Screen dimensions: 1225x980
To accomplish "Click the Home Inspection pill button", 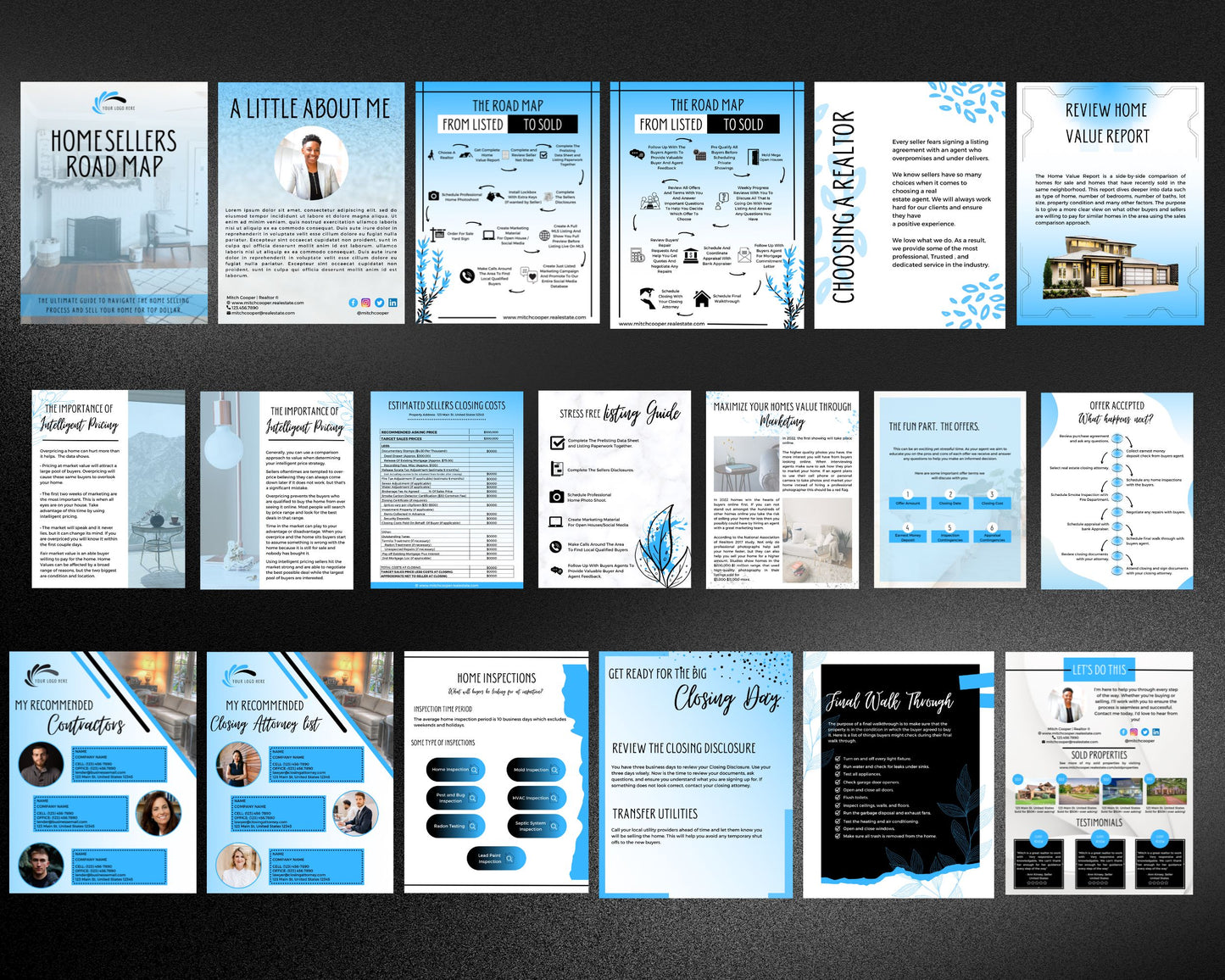I will click(454, 770).
